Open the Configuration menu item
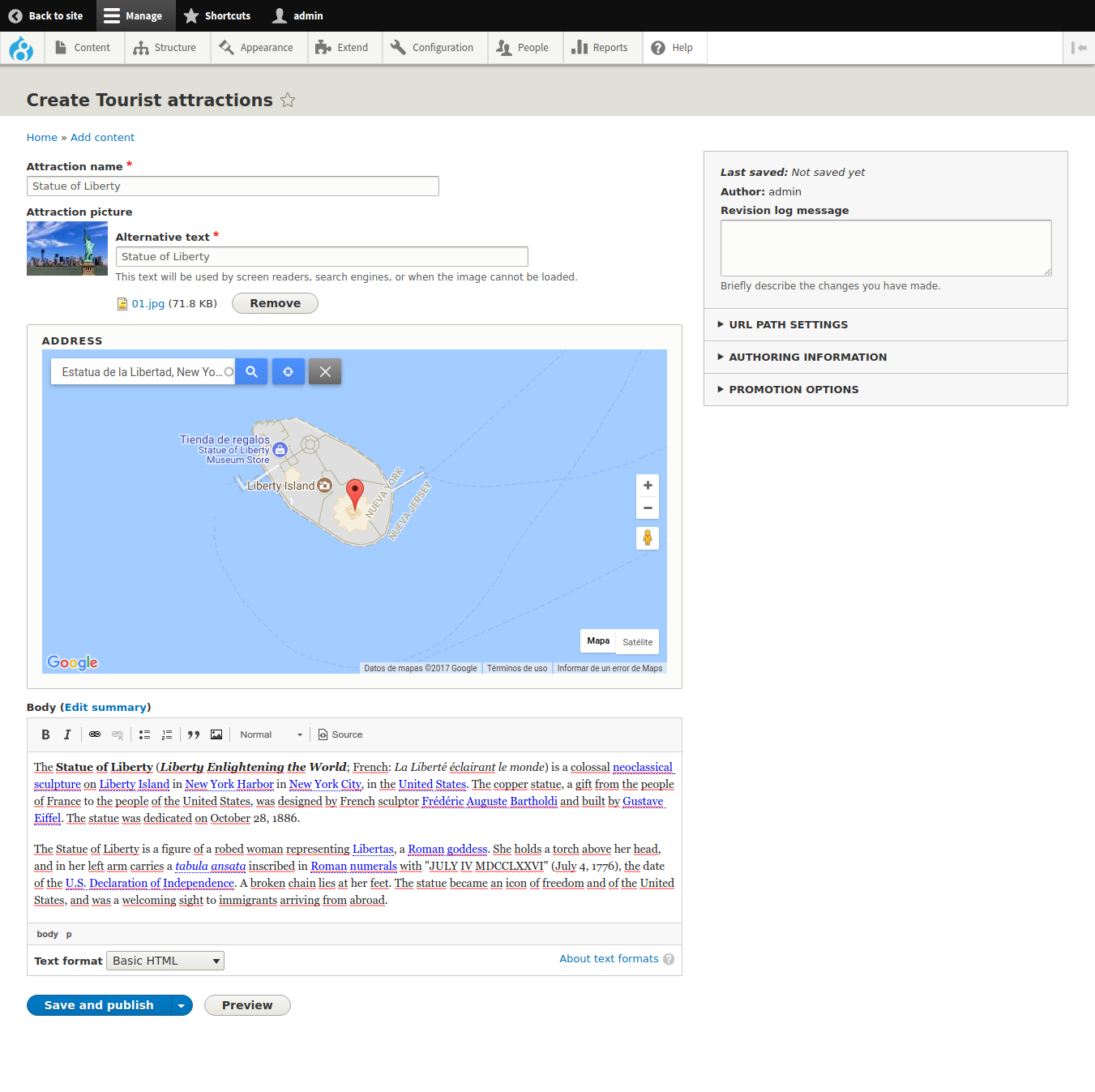 pyautogui.click(x=432, y=48)
